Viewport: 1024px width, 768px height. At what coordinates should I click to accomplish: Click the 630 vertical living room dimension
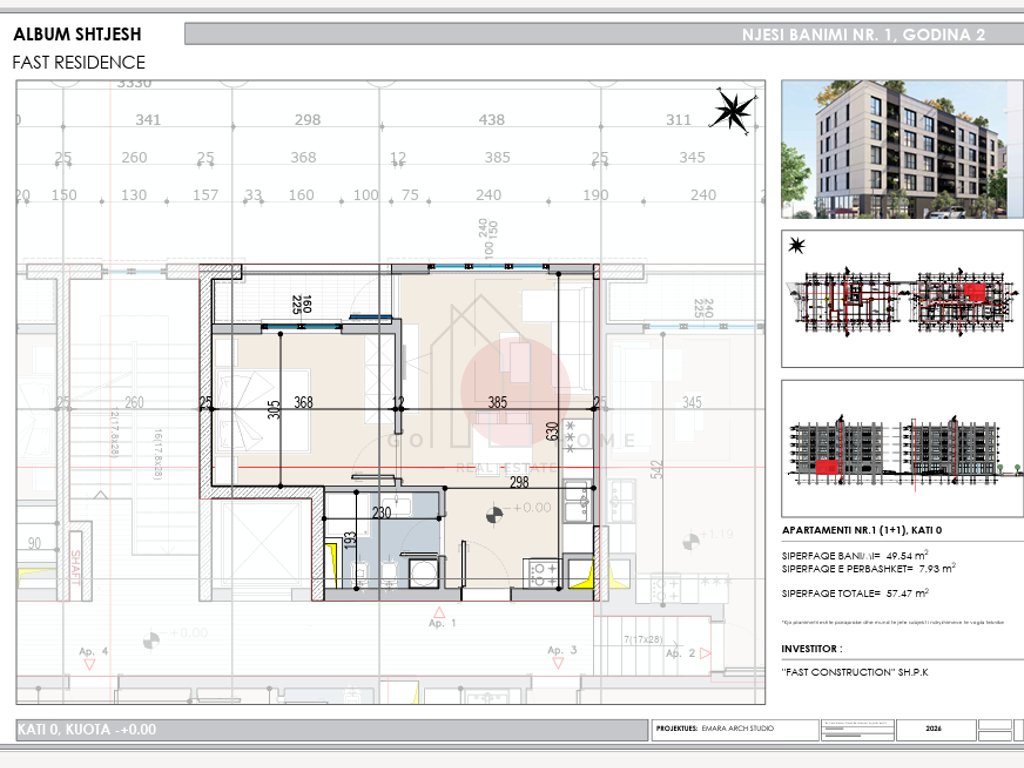pos(552,431)
